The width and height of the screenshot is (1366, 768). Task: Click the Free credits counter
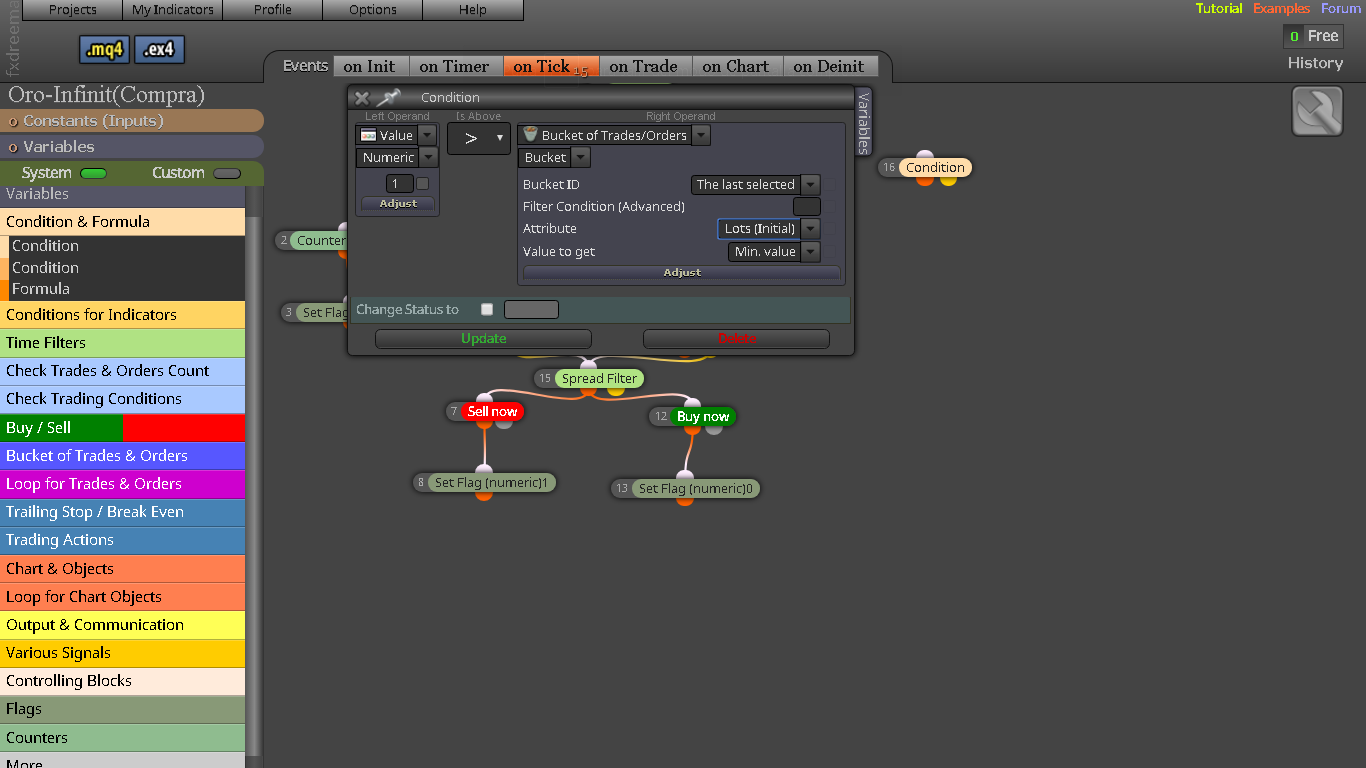pos(1313,36)
